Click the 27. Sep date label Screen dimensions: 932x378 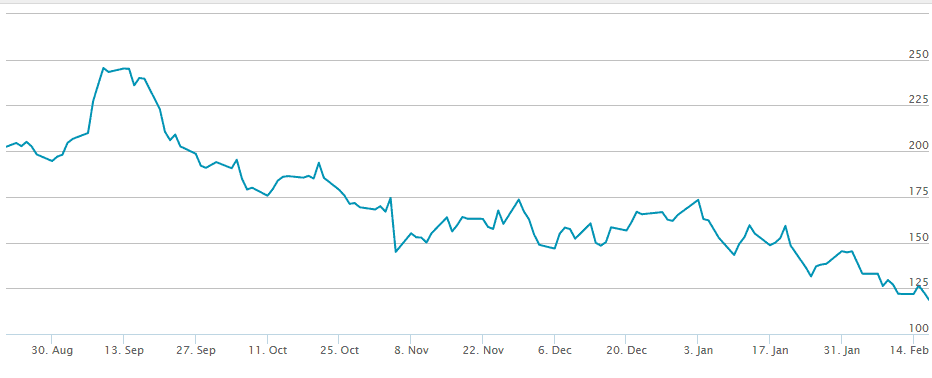[195, 351]
